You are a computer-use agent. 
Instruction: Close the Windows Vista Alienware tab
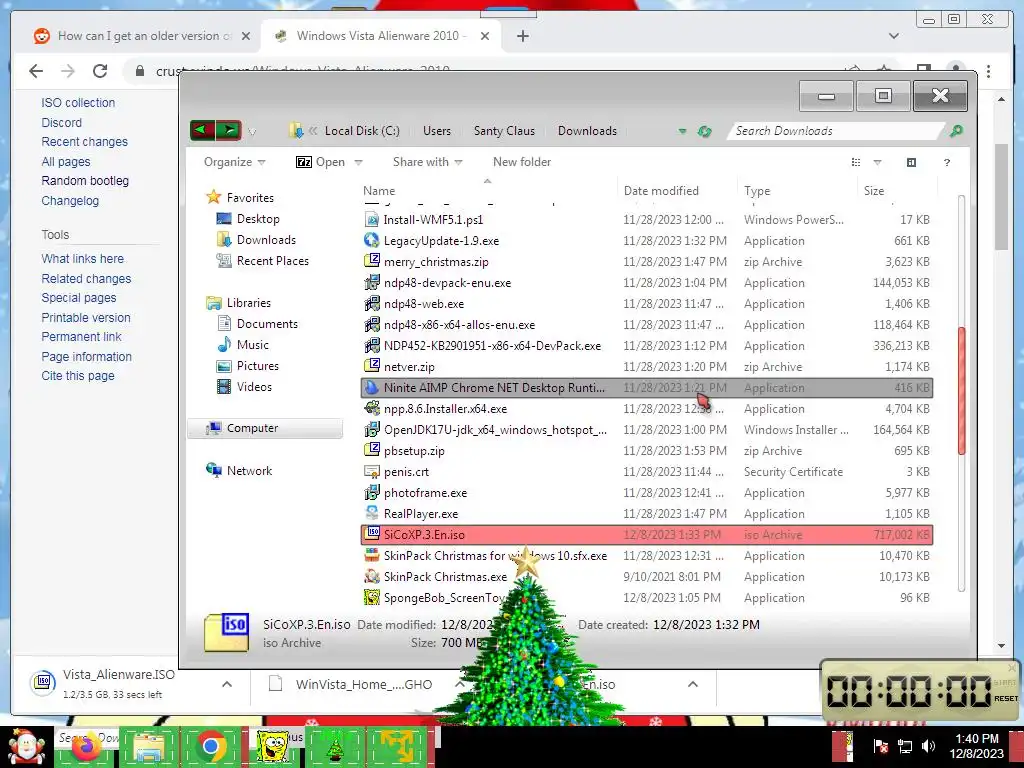pos(485,36)
